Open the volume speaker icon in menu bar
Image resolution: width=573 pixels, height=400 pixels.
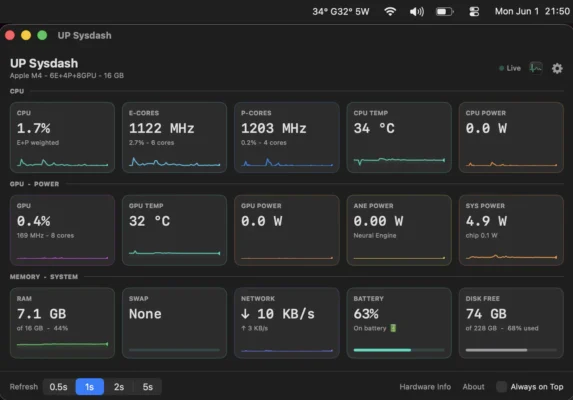point(417,12)
